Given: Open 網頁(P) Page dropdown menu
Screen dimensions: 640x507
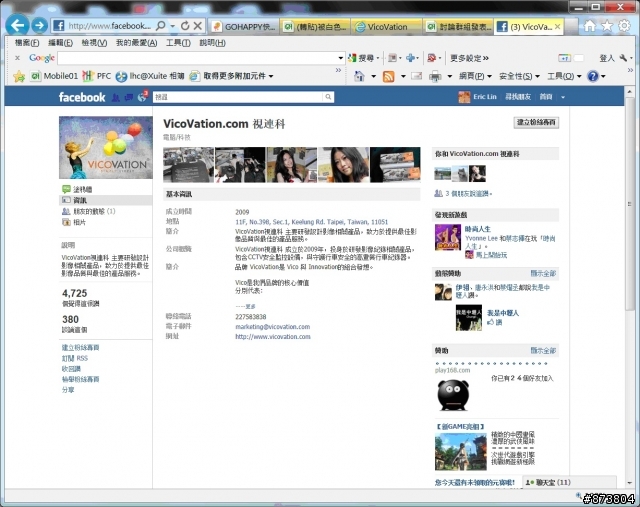Looking at the screenshot, I should pos(475,76).
